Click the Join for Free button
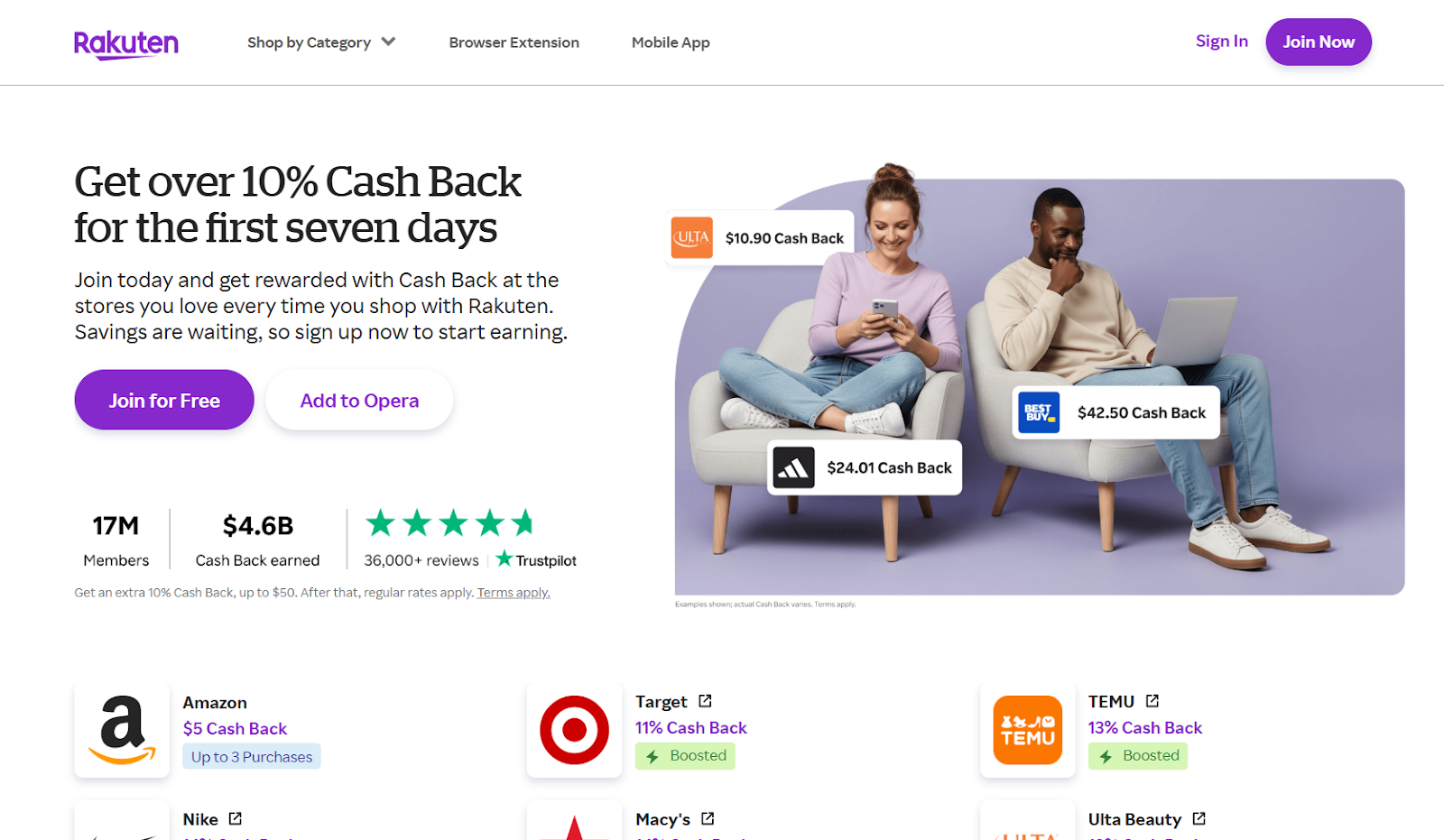The image size is (1444, 840). pyautogui.click(x=164, y=400)
